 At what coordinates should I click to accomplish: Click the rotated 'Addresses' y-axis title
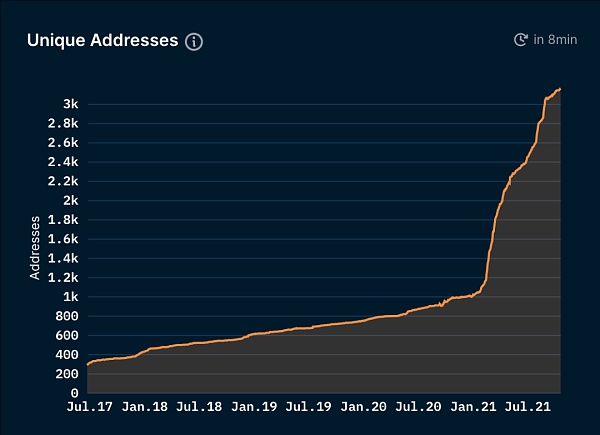coord(36,246)
